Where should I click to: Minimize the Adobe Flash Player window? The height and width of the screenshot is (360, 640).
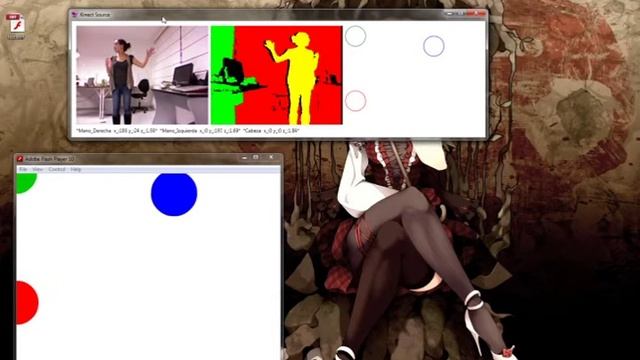[x=244, y=158]
